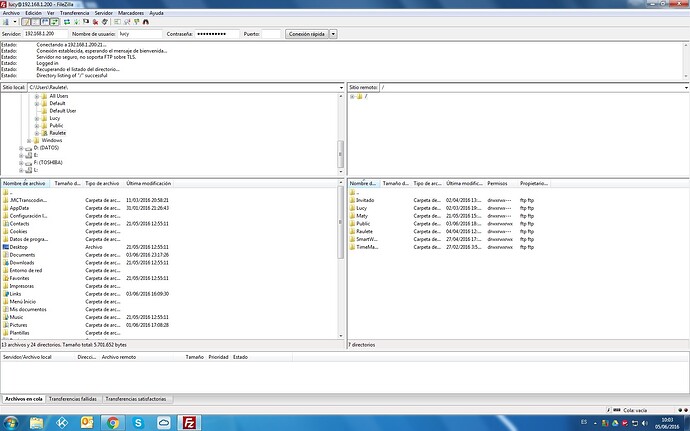Open the Edición menu
Screen dimensions: 690x431
[x=33, y=13]
